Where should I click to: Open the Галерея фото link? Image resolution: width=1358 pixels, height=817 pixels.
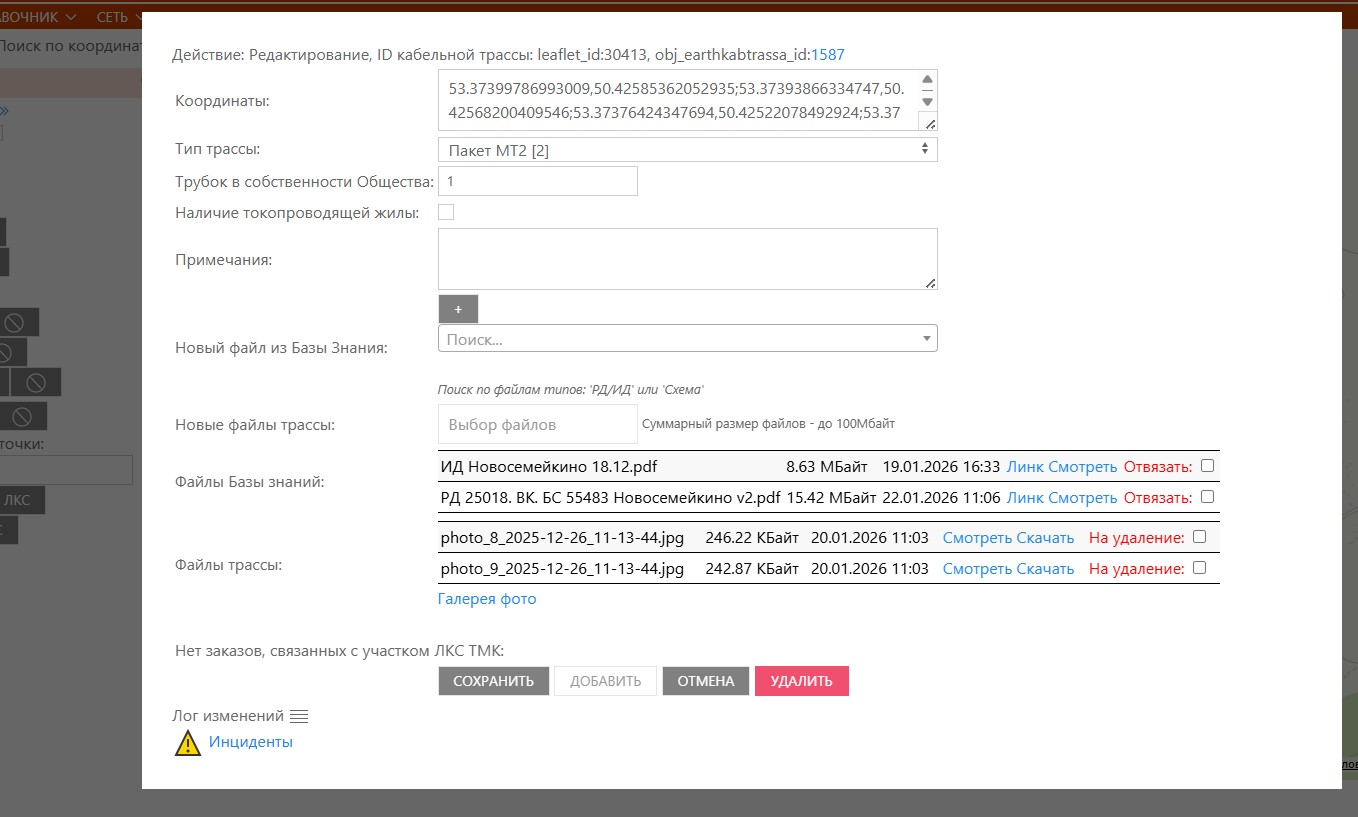(487, 599)
